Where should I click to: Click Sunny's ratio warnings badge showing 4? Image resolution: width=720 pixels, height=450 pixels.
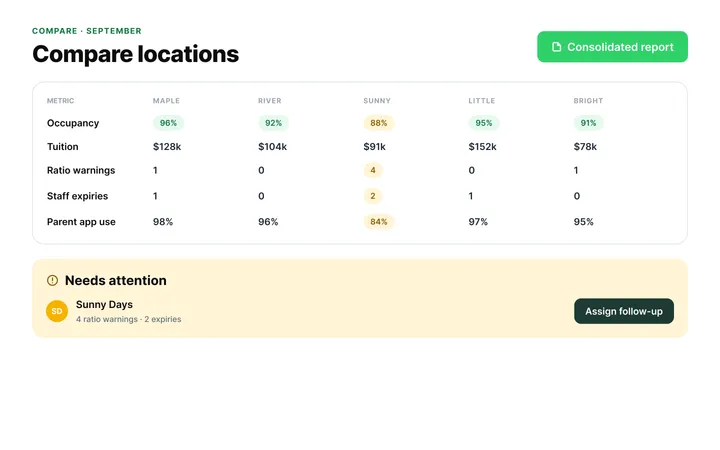[x=373, y=170]
